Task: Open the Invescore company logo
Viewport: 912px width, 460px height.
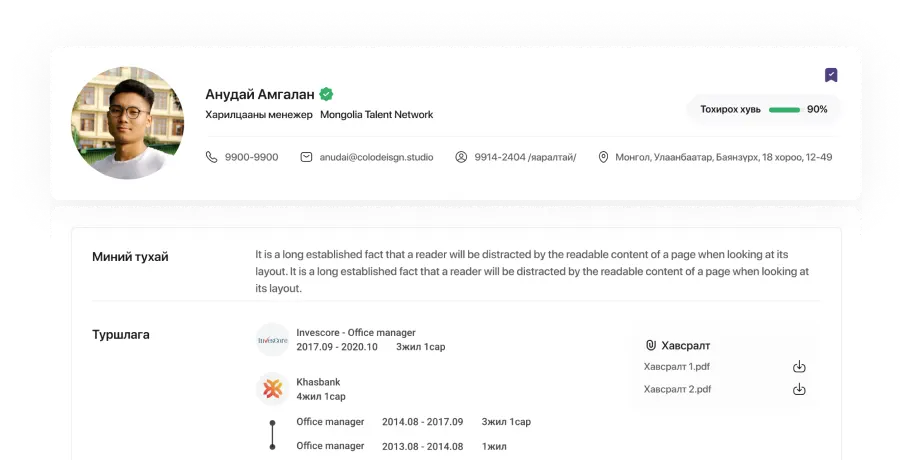Action: point(272,340)
